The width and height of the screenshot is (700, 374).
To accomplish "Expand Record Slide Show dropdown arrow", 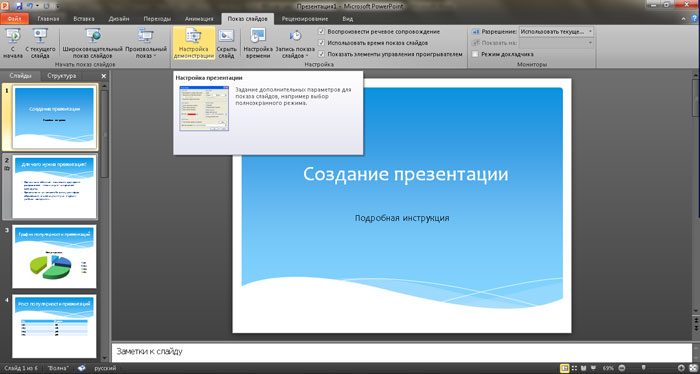I will pyautogui.click(x=307, y=56).
